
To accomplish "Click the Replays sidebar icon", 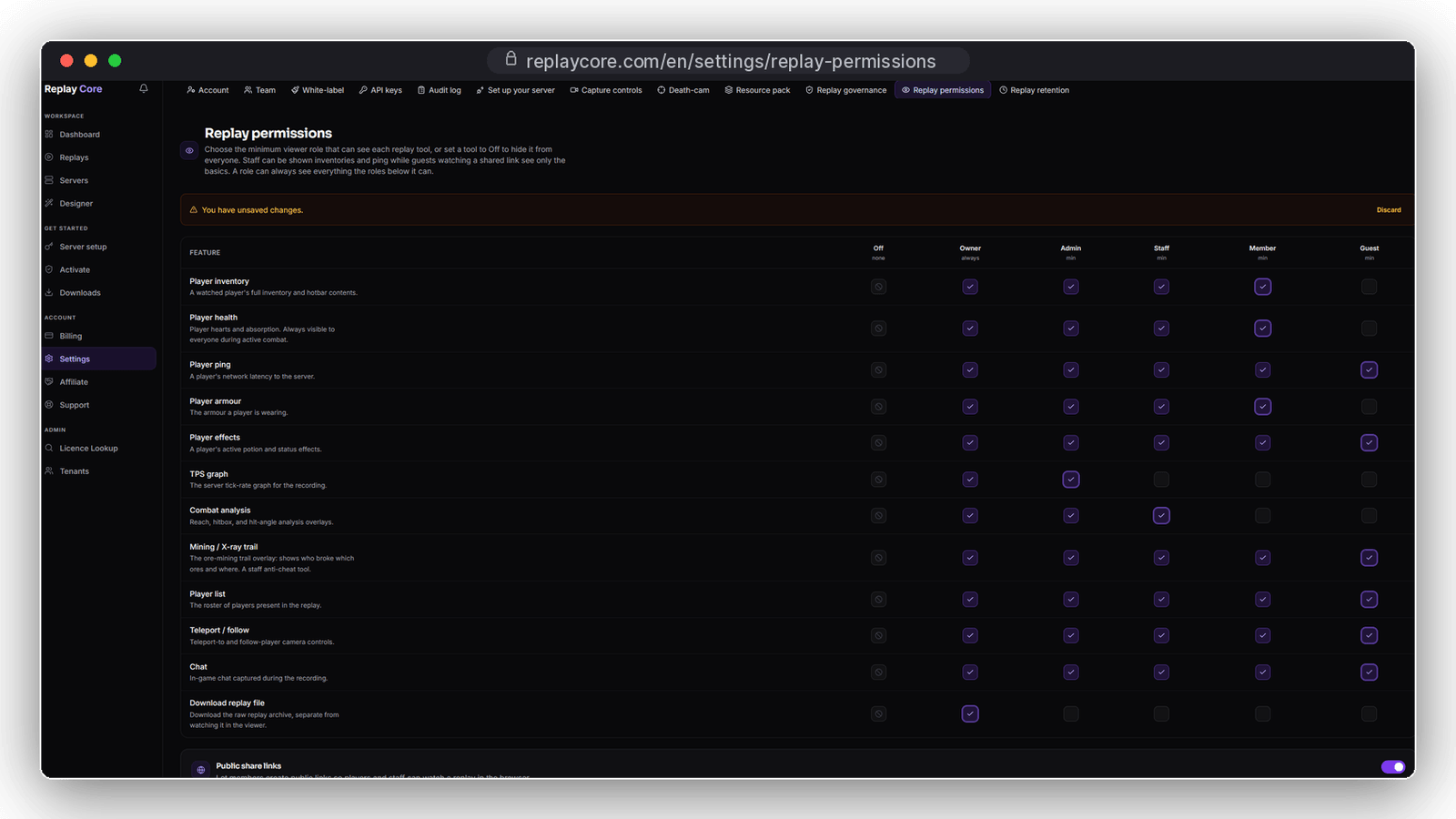I will (49, 157).
